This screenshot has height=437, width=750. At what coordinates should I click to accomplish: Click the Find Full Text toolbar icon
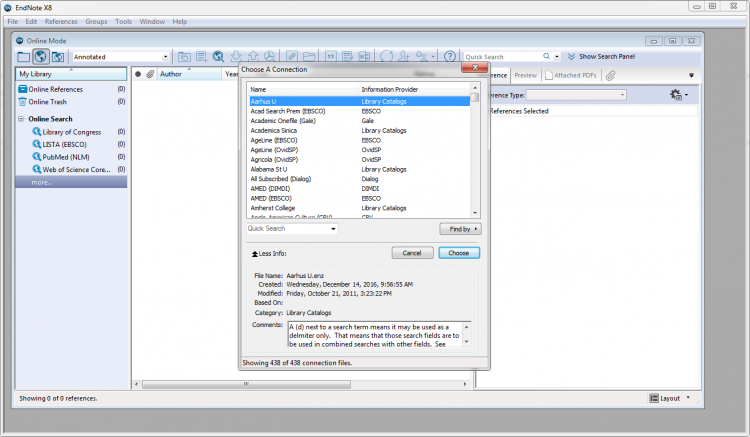click(x=270, y=57)
